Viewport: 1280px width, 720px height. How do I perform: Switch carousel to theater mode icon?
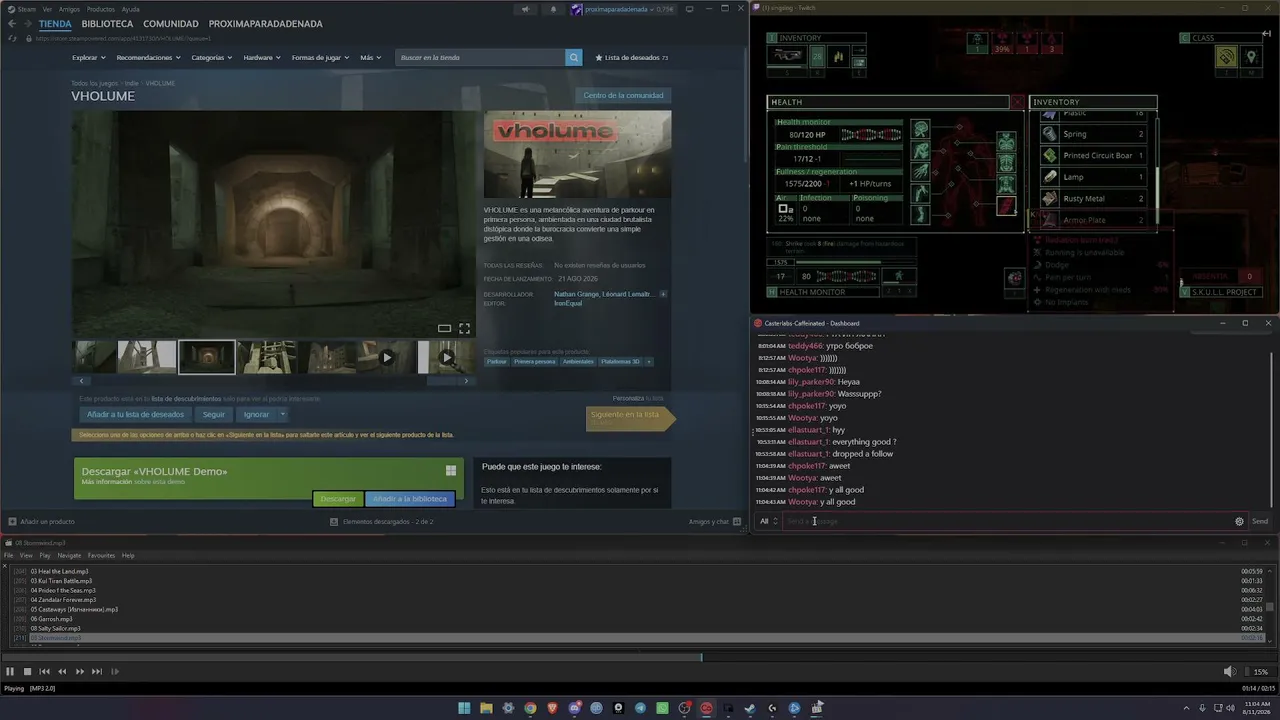(444, 328)
